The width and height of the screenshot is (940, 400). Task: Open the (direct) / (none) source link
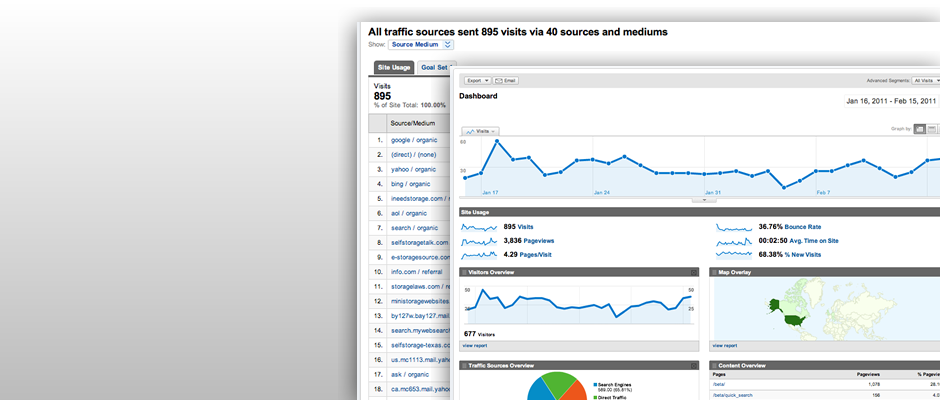[413, 155]
